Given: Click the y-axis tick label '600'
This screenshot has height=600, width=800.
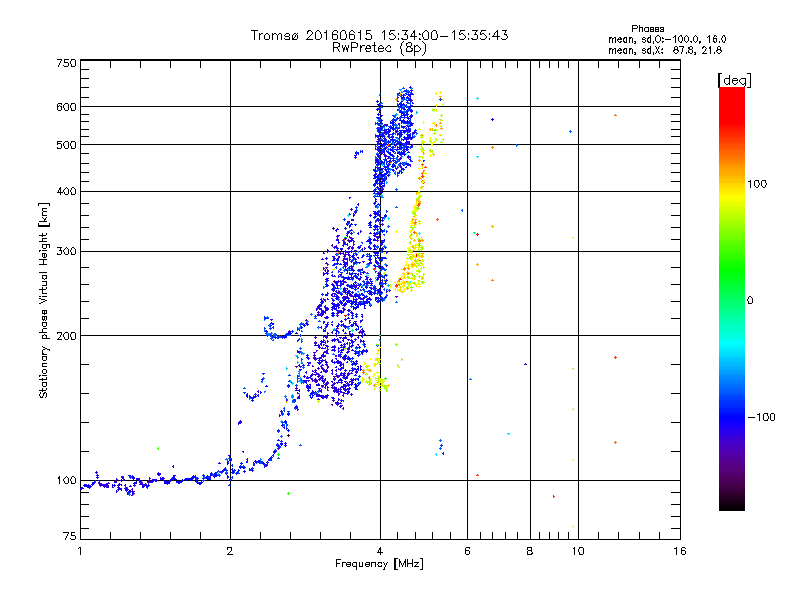Looking at the screenshot, I should pyautogui.click(x=66, y=107).
